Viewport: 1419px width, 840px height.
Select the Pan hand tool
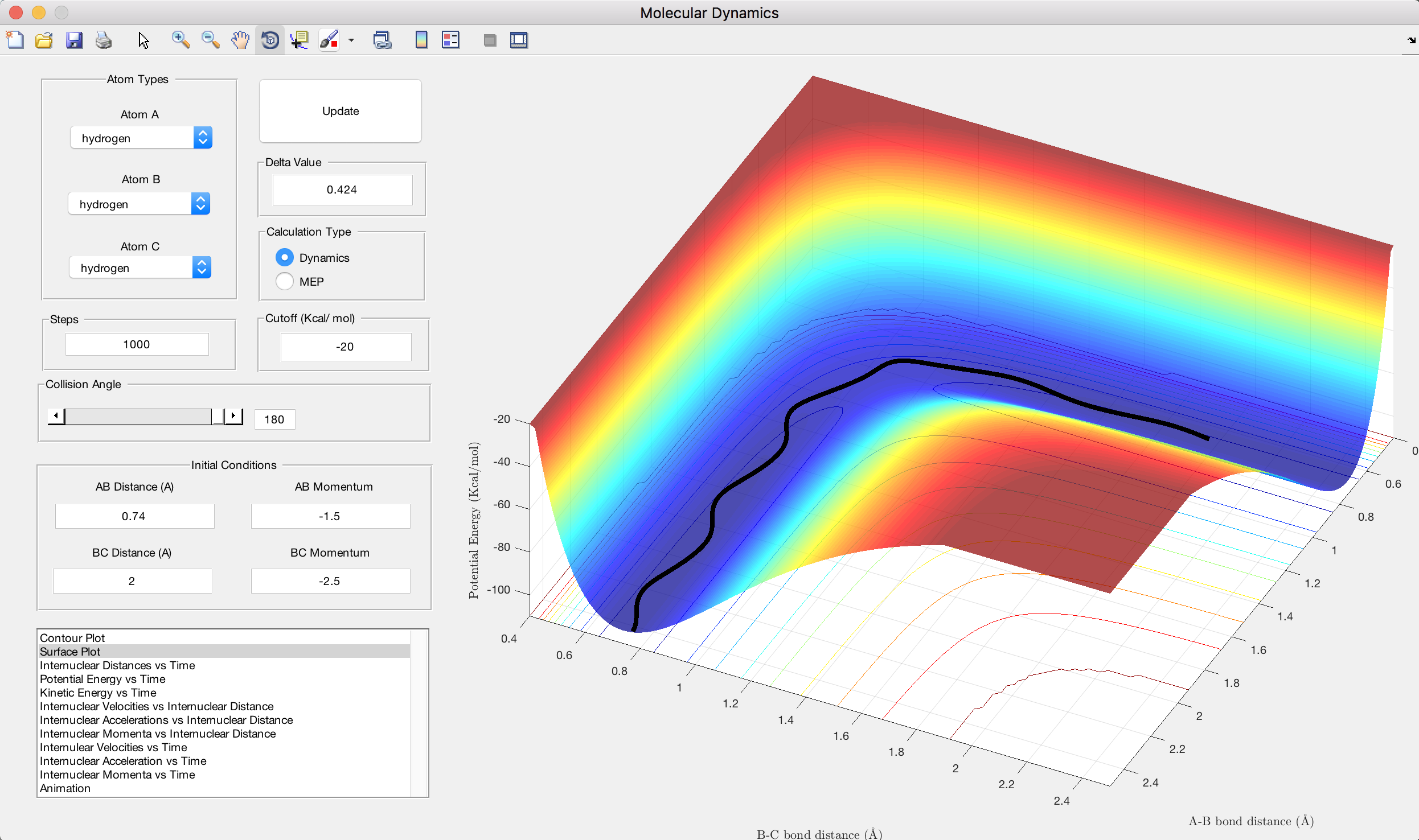pyautogui.click(x=240, y=40)
